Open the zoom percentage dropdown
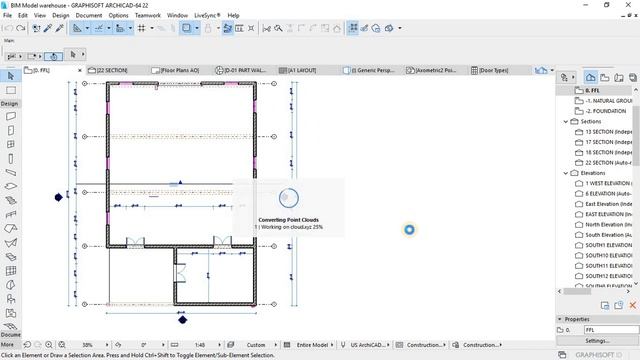 tap(107, 345)
